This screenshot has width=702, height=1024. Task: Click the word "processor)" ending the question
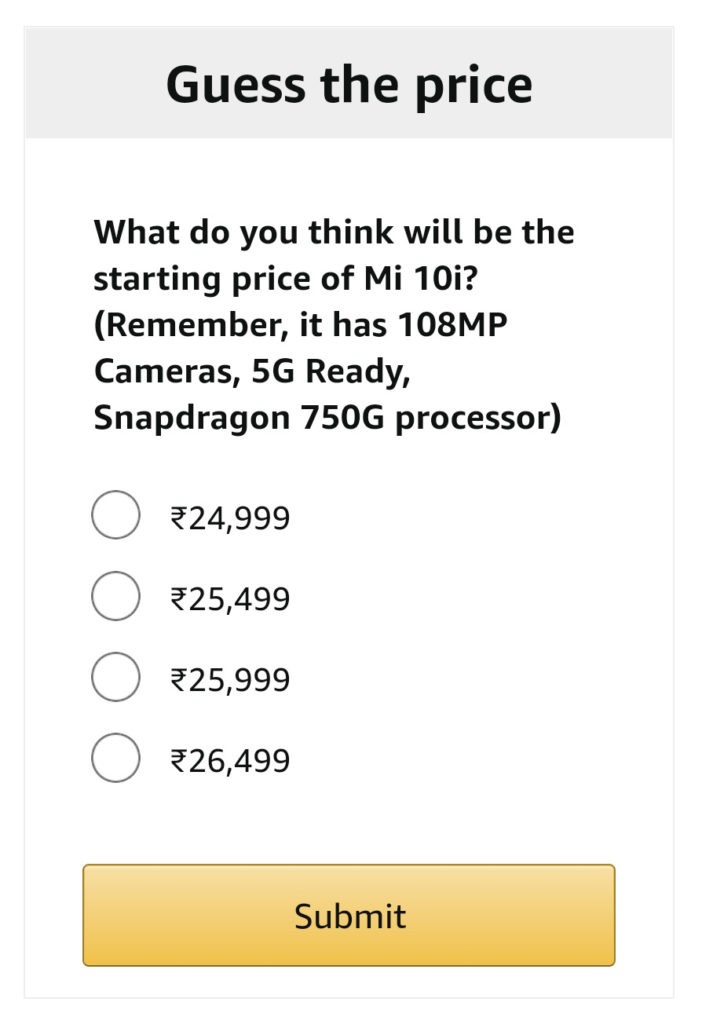[x=478, y=418]
